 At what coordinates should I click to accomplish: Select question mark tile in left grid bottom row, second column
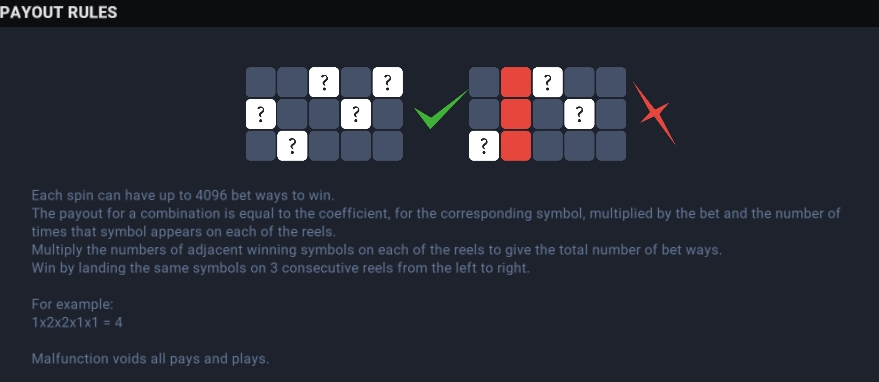coord(292,146)
